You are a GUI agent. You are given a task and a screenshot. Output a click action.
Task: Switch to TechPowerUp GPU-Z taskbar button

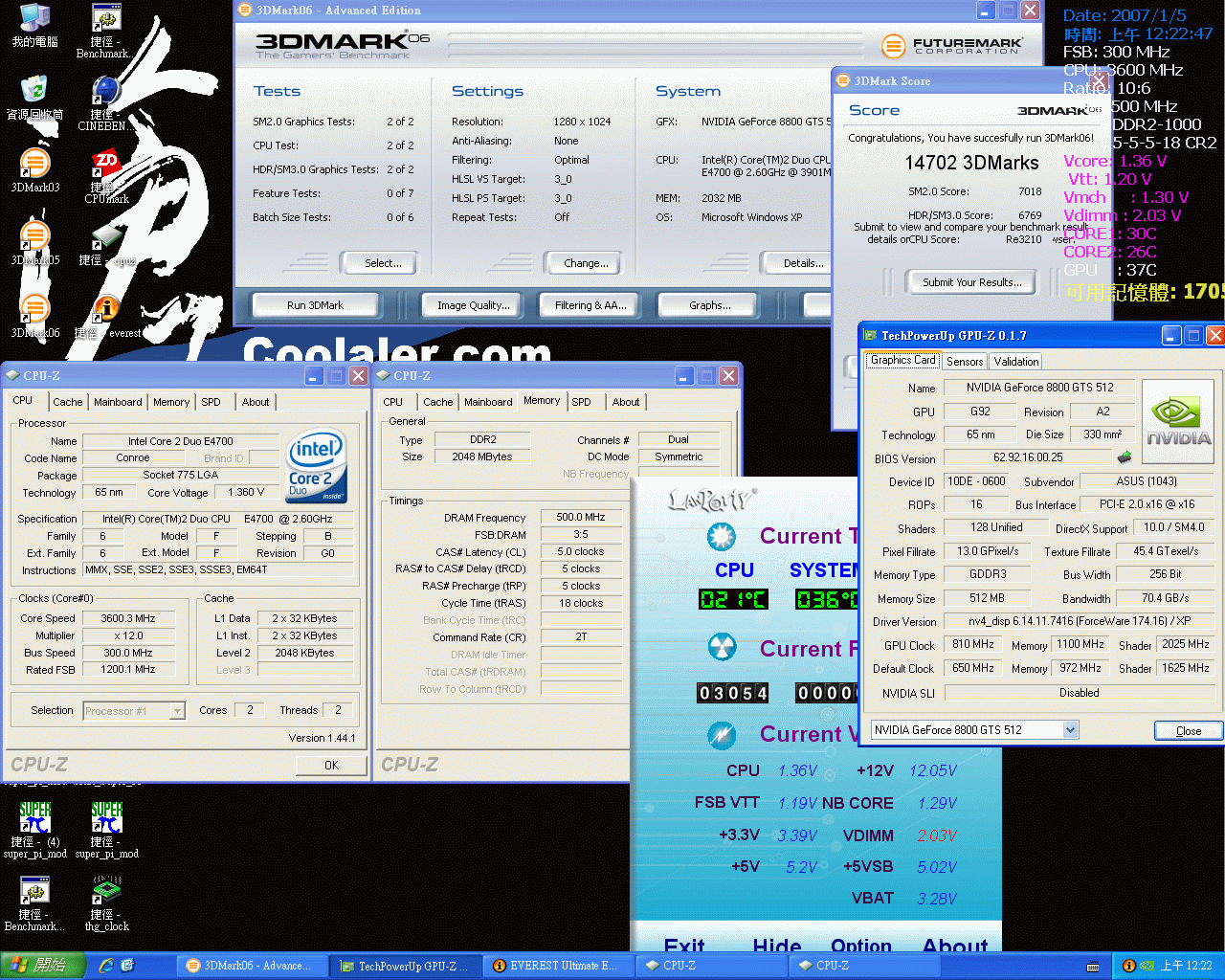(405, 966)
